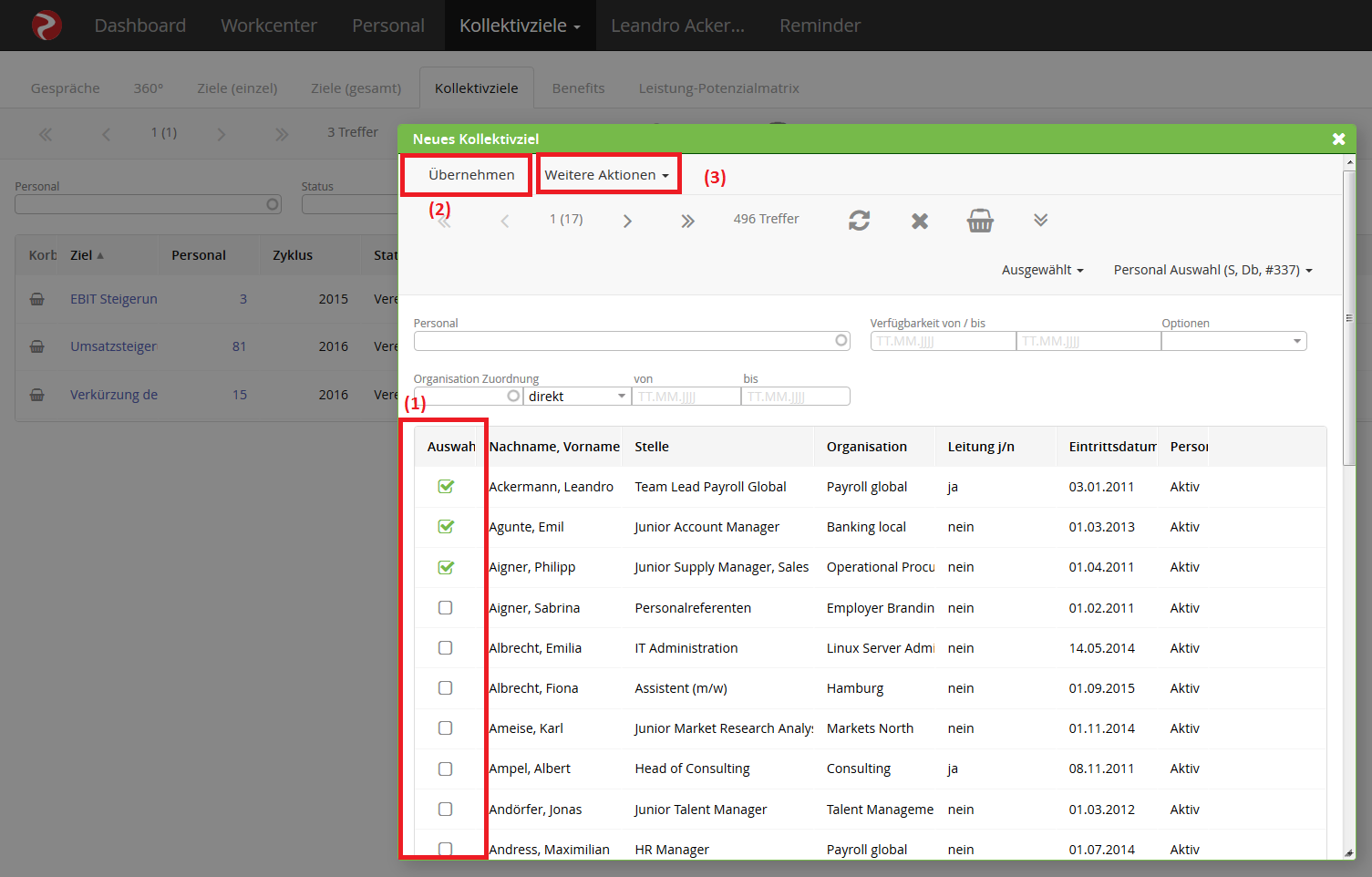Open the basket icon in dialog toolbar
The image size is (1372, 877).
tap(980, 221)
